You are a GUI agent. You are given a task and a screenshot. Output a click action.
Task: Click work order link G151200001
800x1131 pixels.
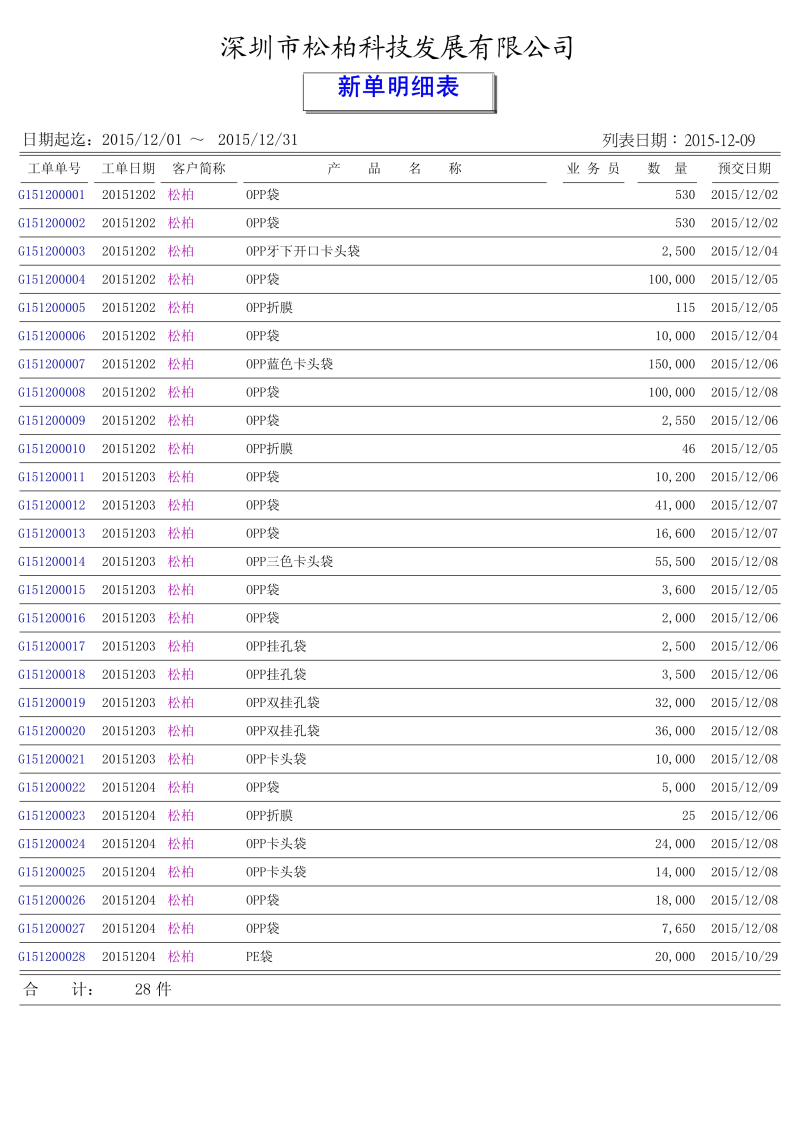(x=52, y=195)
